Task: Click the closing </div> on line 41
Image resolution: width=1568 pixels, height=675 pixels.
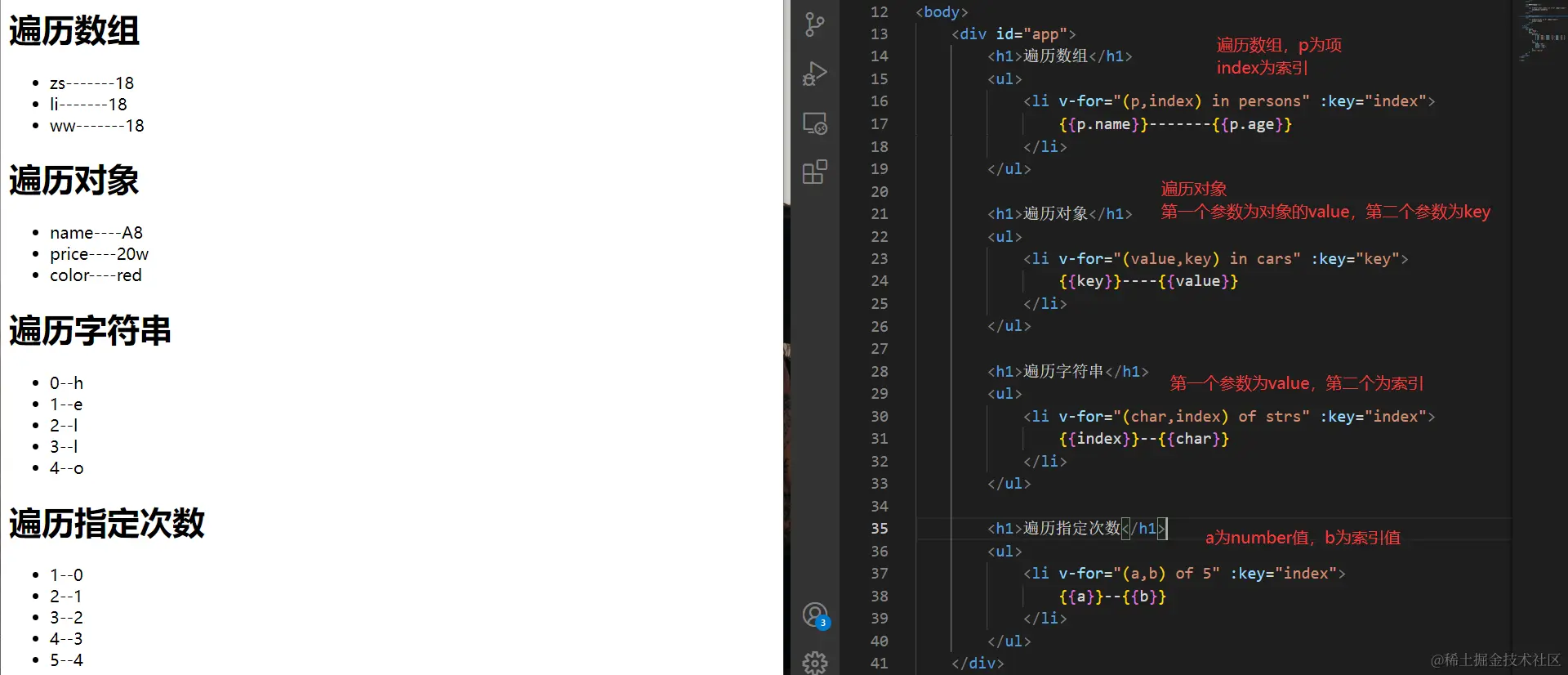Action: tap(978, 664)
